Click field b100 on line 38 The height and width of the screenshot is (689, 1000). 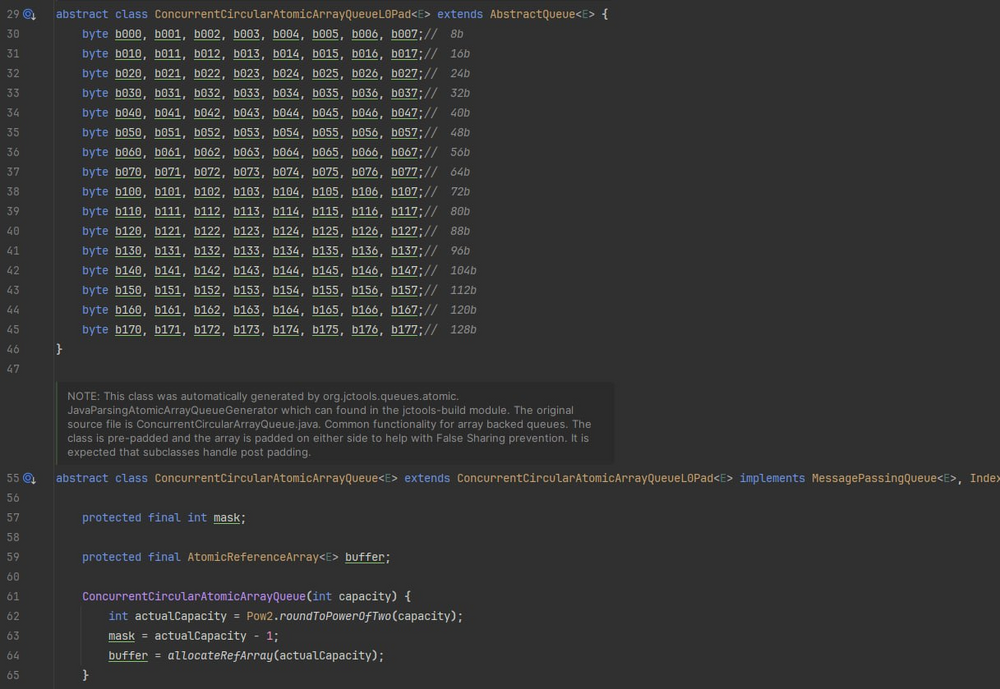point(128,192)
